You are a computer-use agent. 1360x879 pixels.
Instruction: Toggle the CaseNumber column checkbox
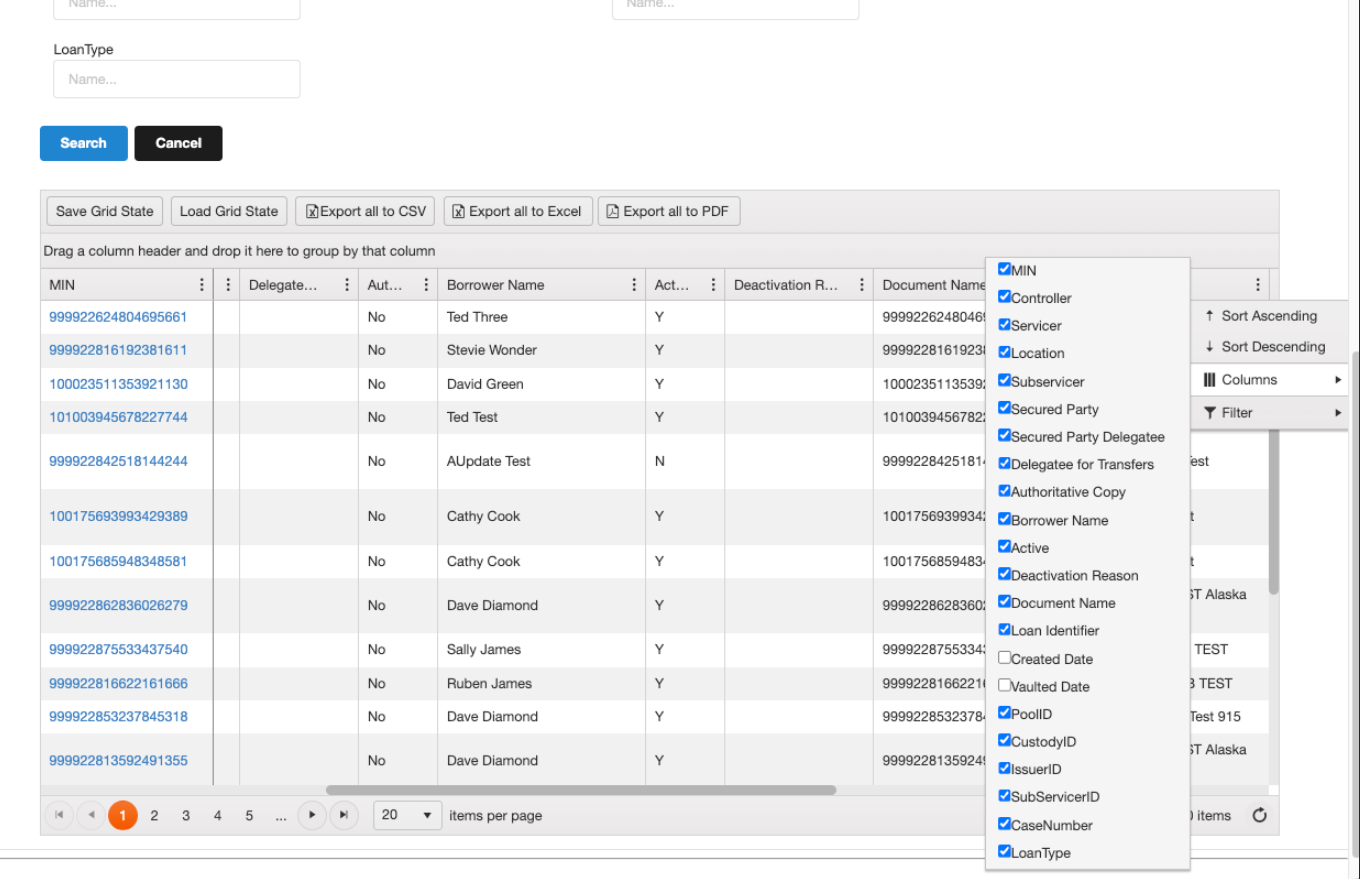pos(1005,824)
